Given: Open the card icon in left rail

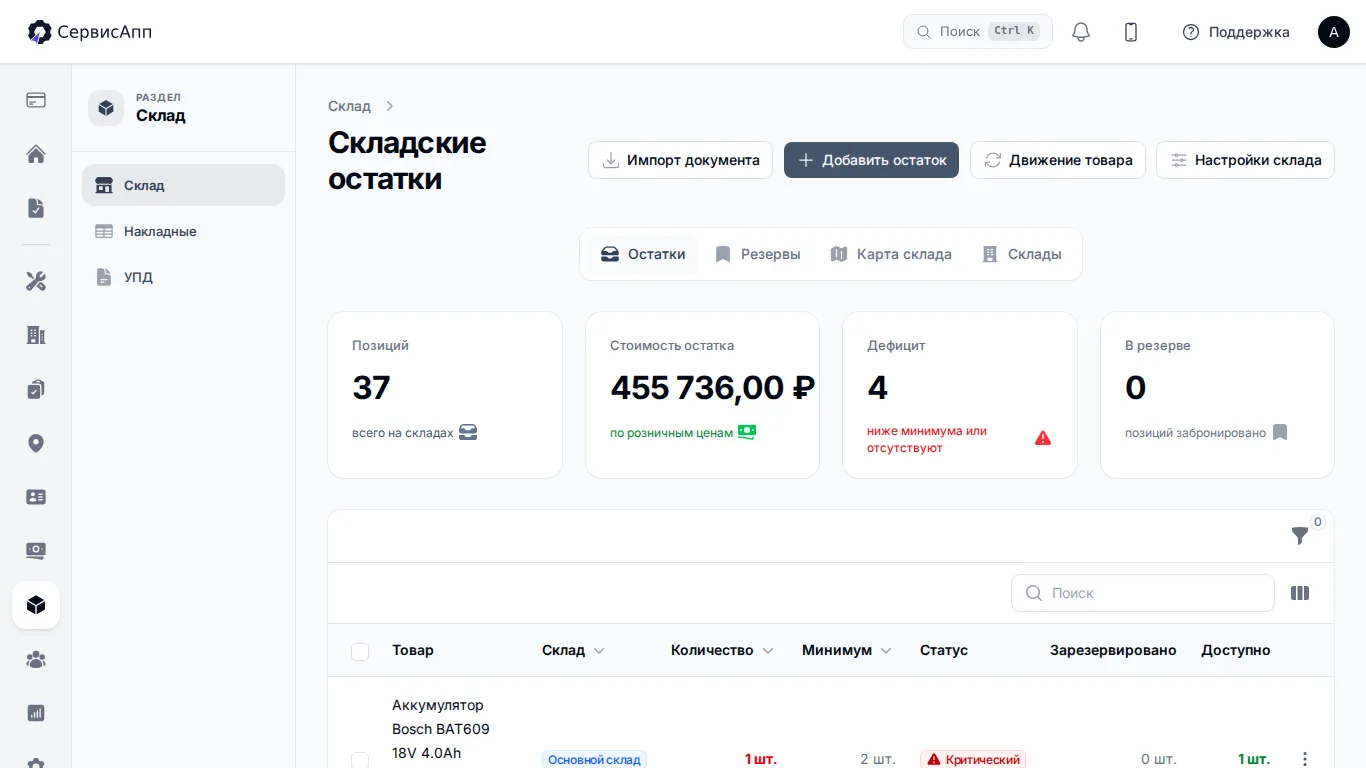Looking at the screenshot, I should pyautogui.click(x=36, y=100).
